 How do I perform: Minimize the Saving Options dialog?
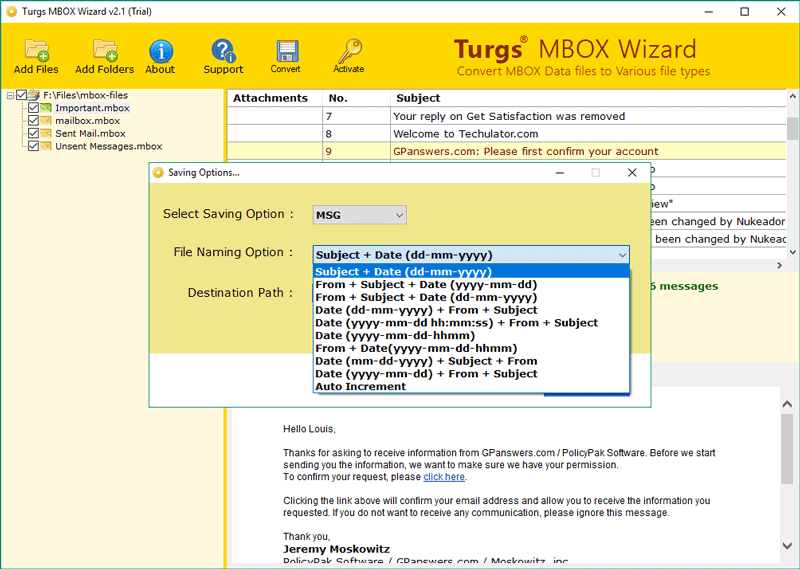[560, 172]
